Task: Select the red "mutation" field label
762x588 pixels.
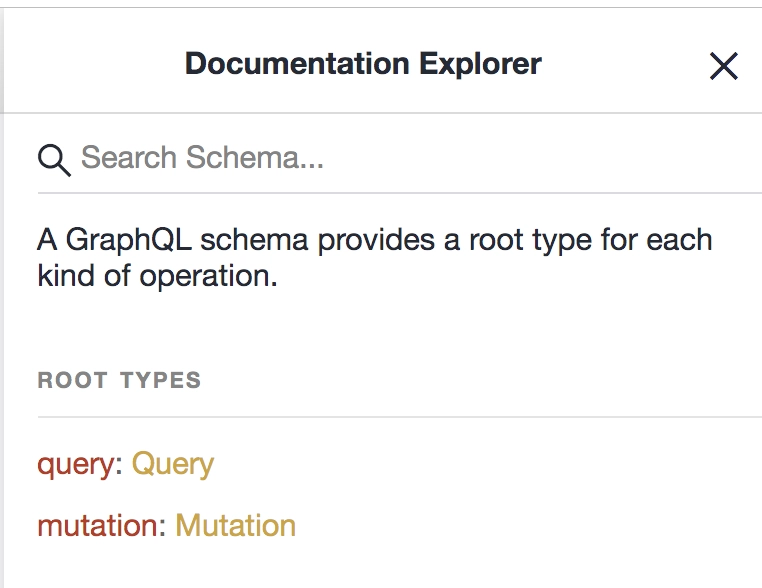Action: (98, 526)
